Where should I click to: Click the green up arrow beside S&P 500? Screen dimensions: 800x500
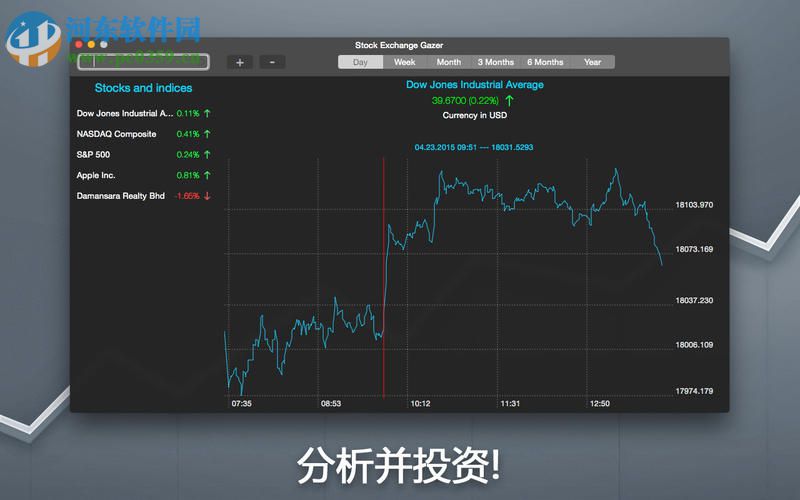[x=207, y=155]
